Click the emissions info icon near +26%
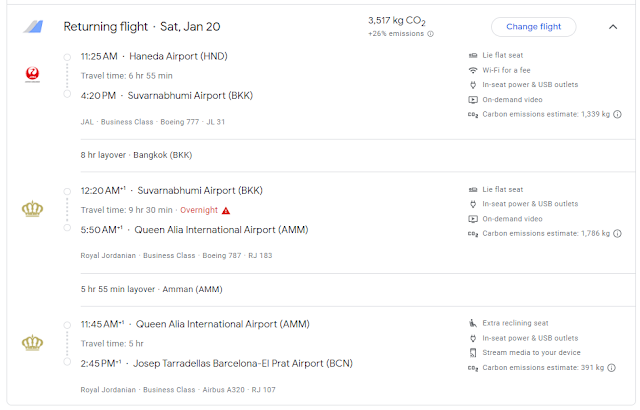This screenshot has width=640, height=410. pos(431,34)
